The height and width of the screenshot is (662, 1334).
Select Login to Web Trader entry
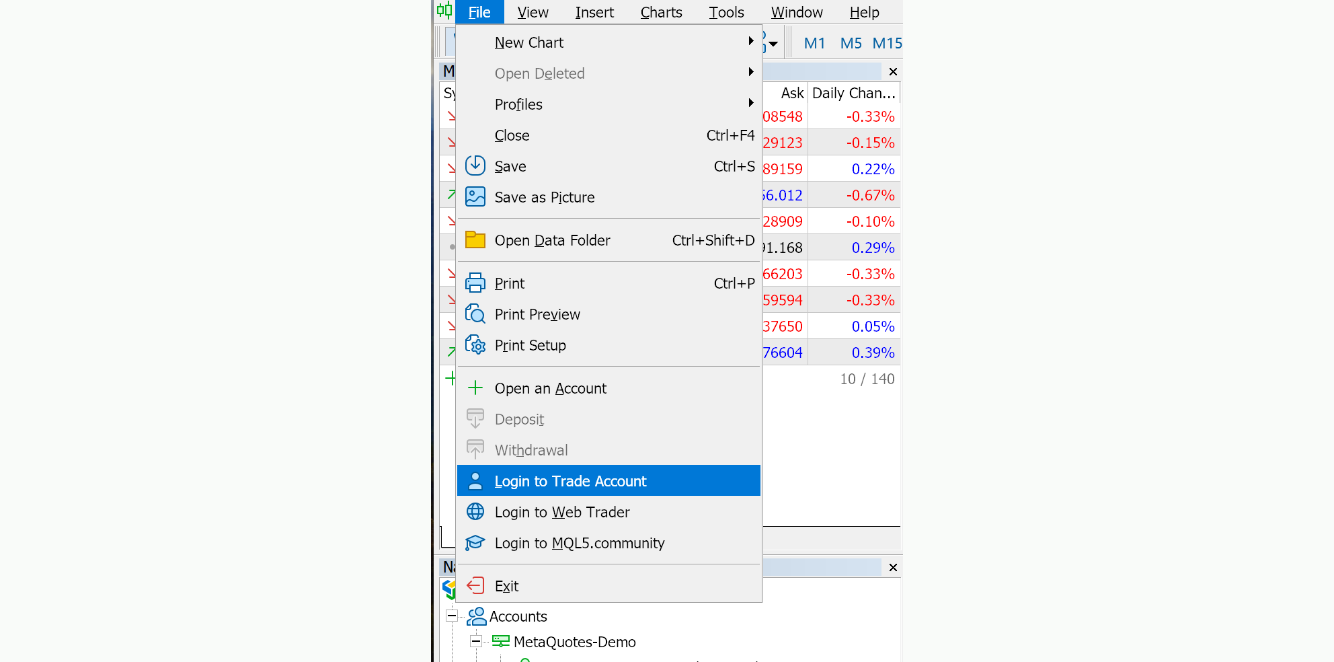(609, 512)
